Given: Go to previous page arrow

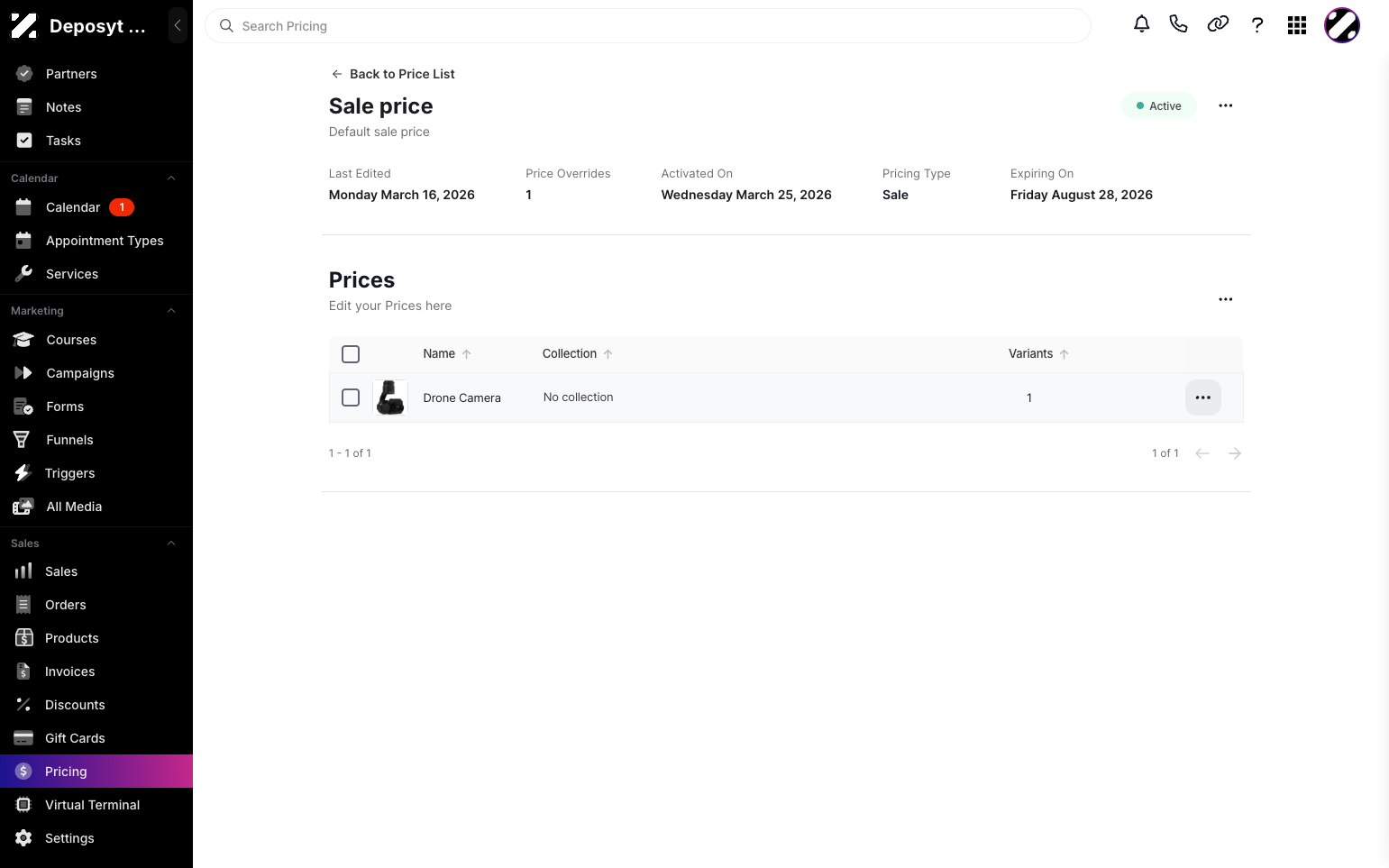Looking at the screenshot, I should [1202, 453].
